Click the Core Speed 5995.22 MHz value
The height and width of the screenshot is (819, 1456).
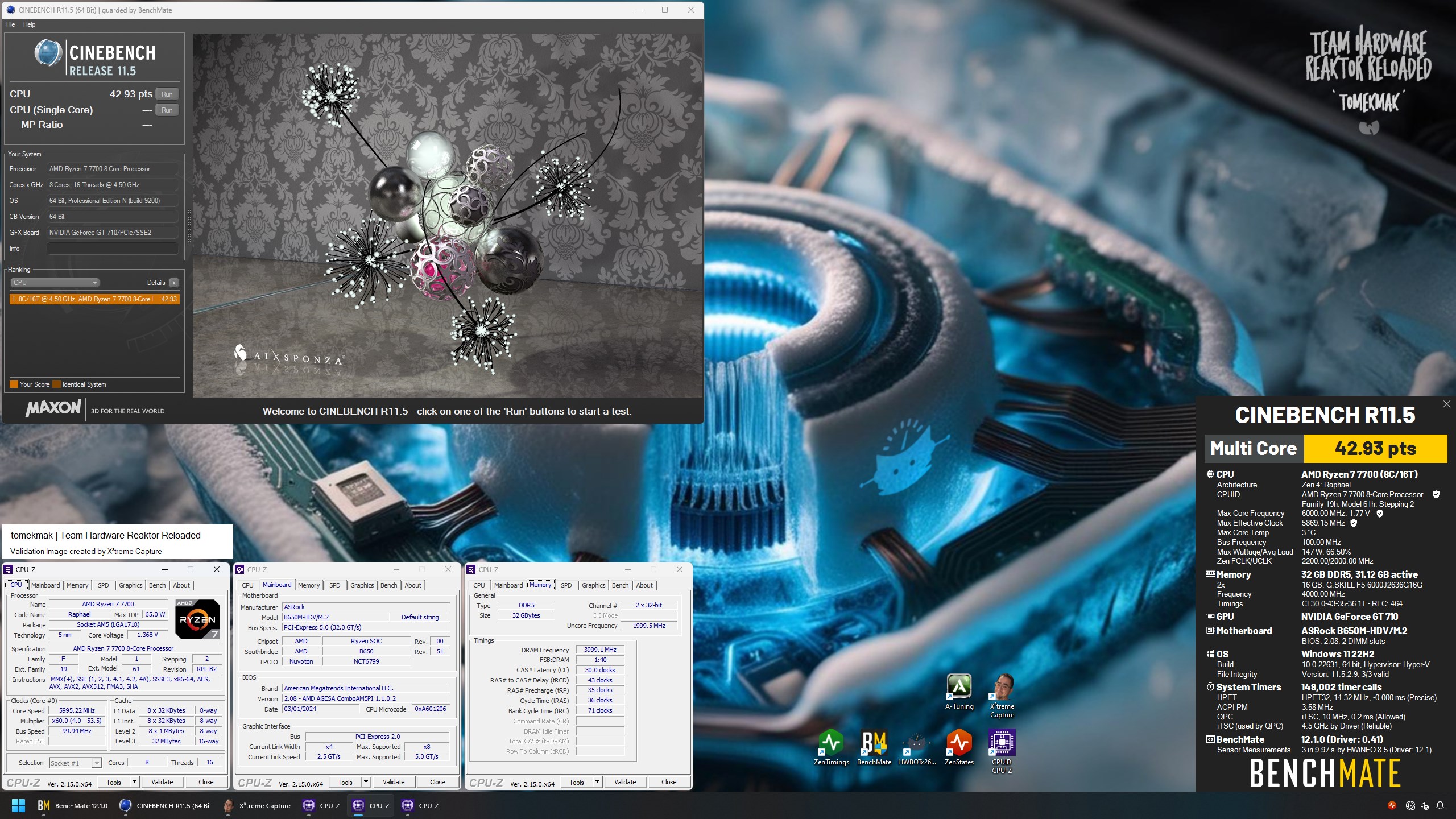[x=77, y=711]
